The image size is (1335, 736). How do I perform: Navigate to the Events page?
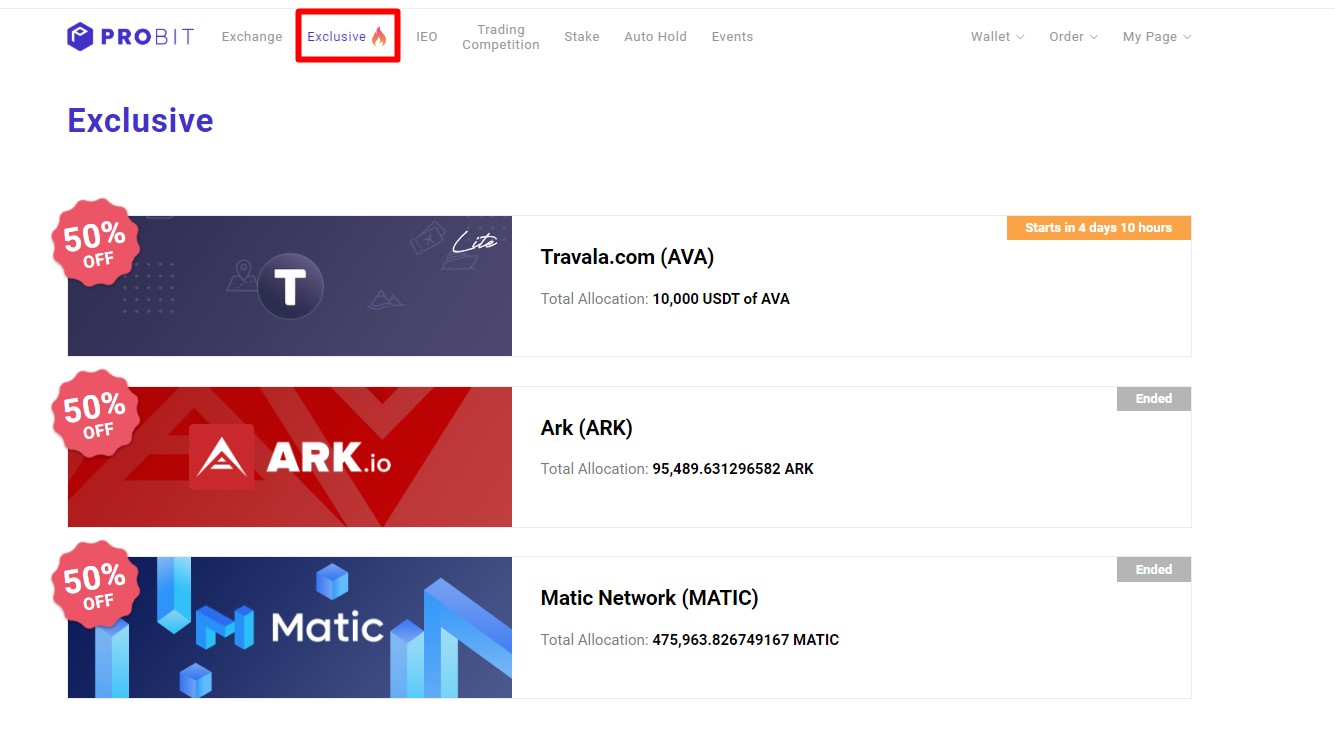coord(732,37)
